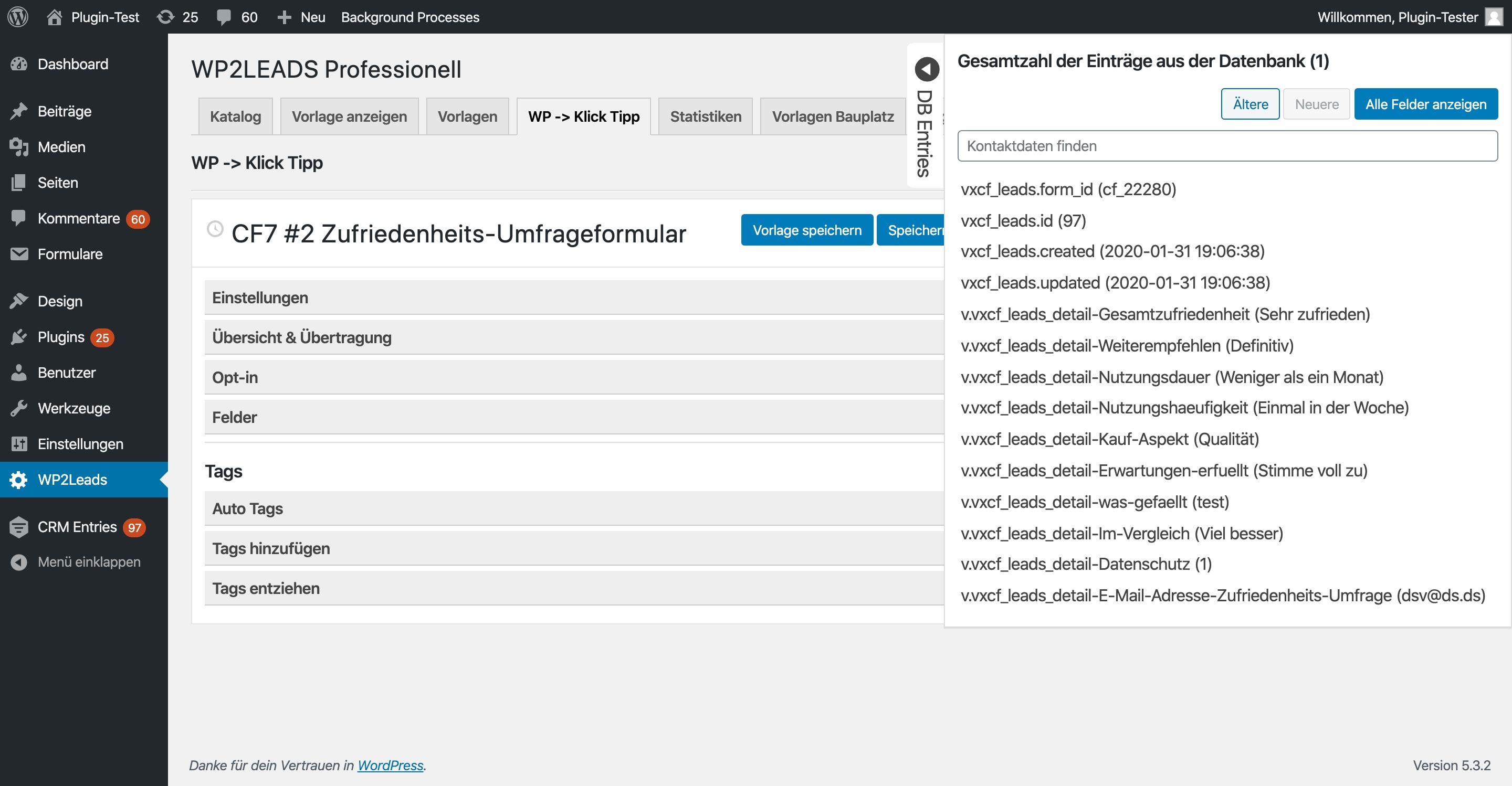Click the WP2Leads gear icon

click(19, 480)
